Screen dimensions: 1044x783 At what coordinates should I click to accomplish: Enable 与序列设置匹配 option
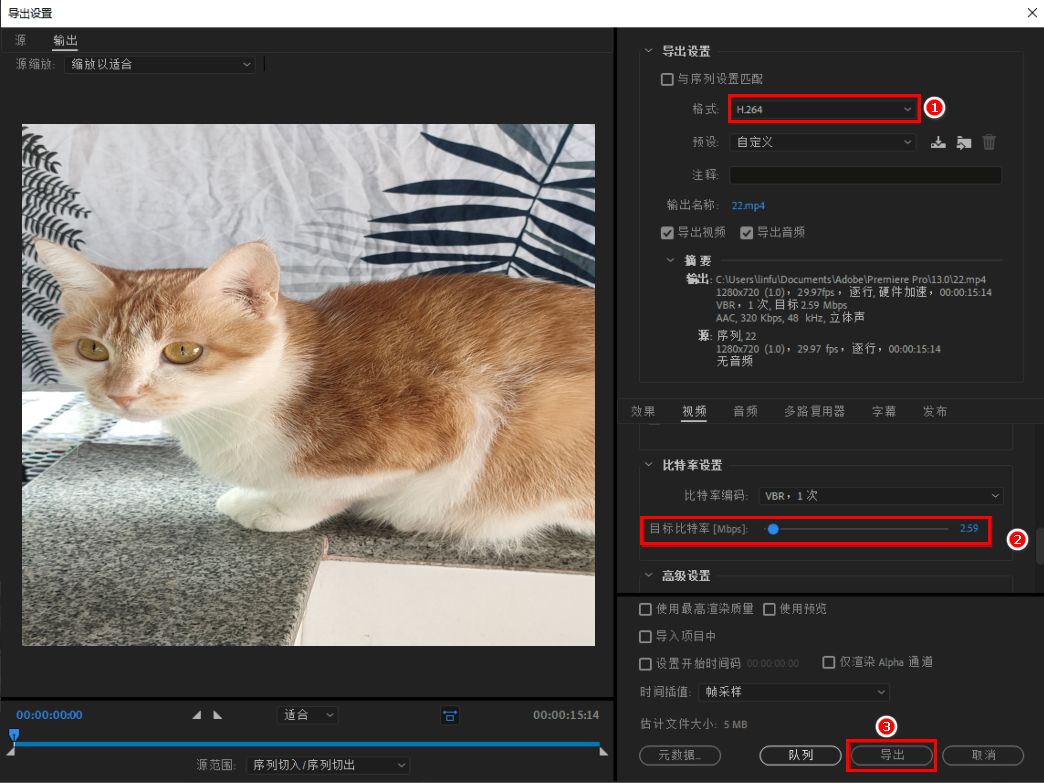tap(666, 78)
